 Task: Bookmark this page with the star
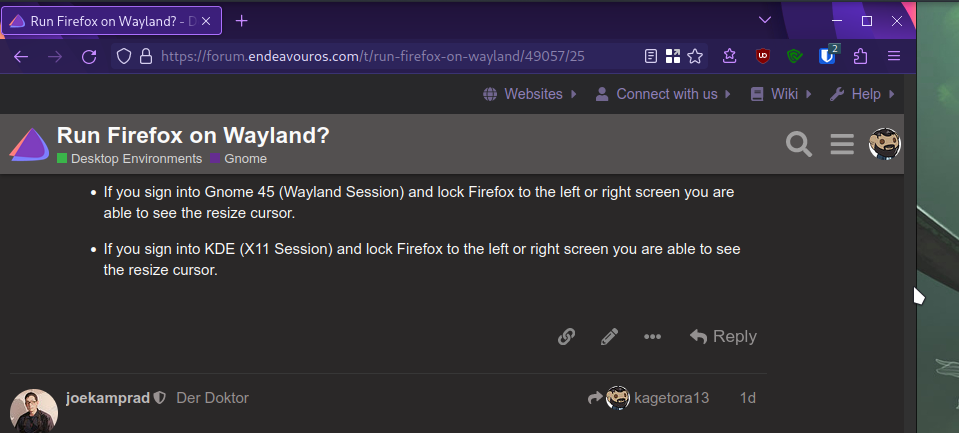[695, 56]
